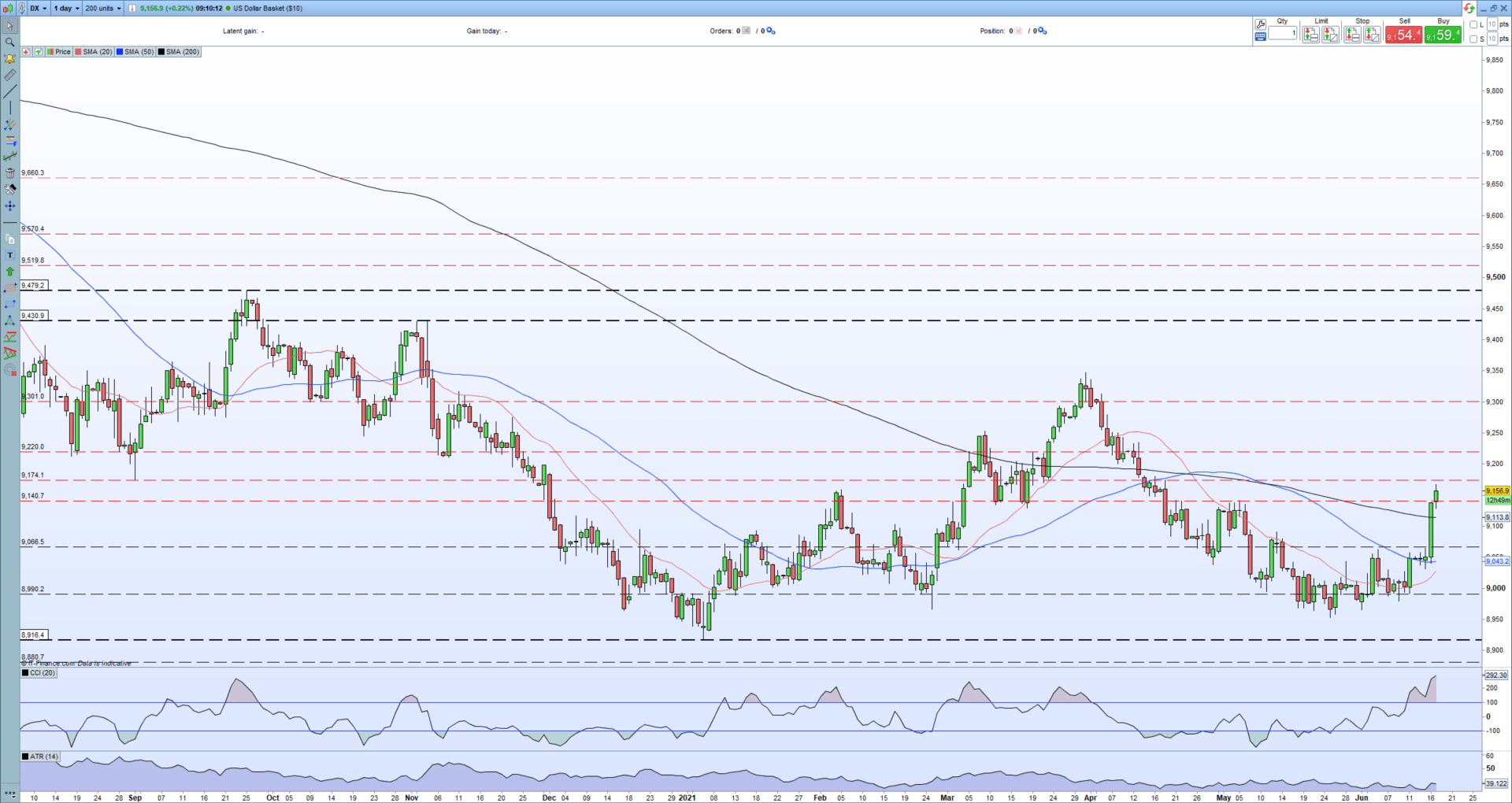Activate the magnifying glass zoom tool
This screenshot has width=1512, height=803.
(x=9, y=43)
